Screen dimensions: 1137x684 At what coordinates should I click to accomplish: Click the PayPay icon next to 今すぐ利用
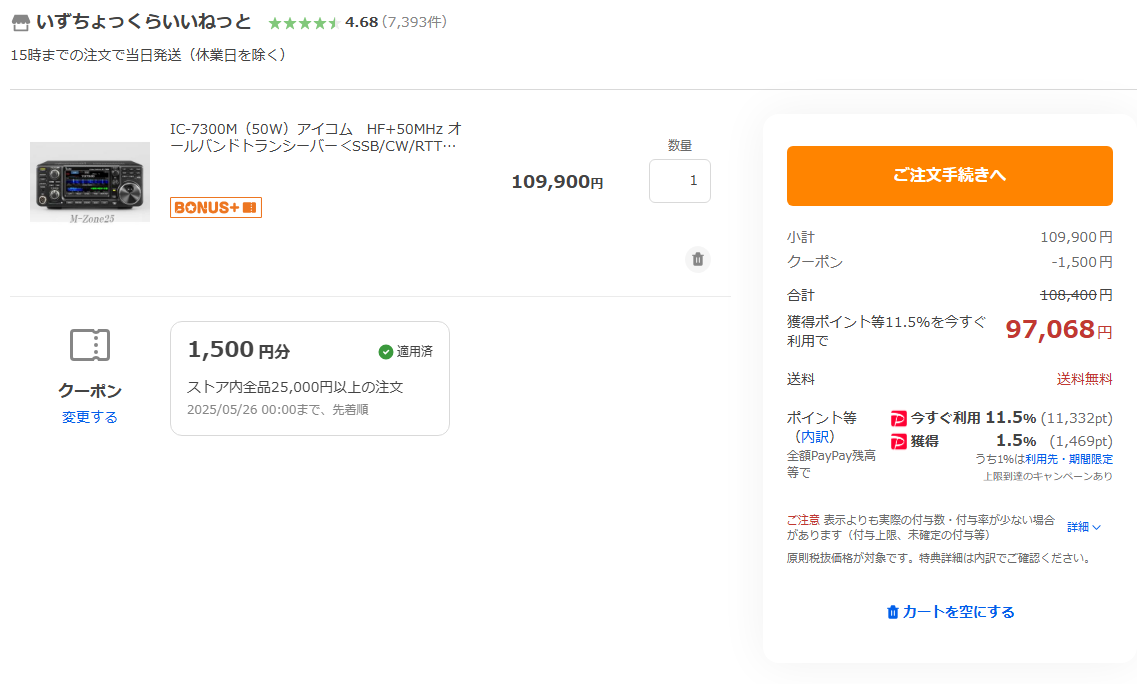click(898, 419)
